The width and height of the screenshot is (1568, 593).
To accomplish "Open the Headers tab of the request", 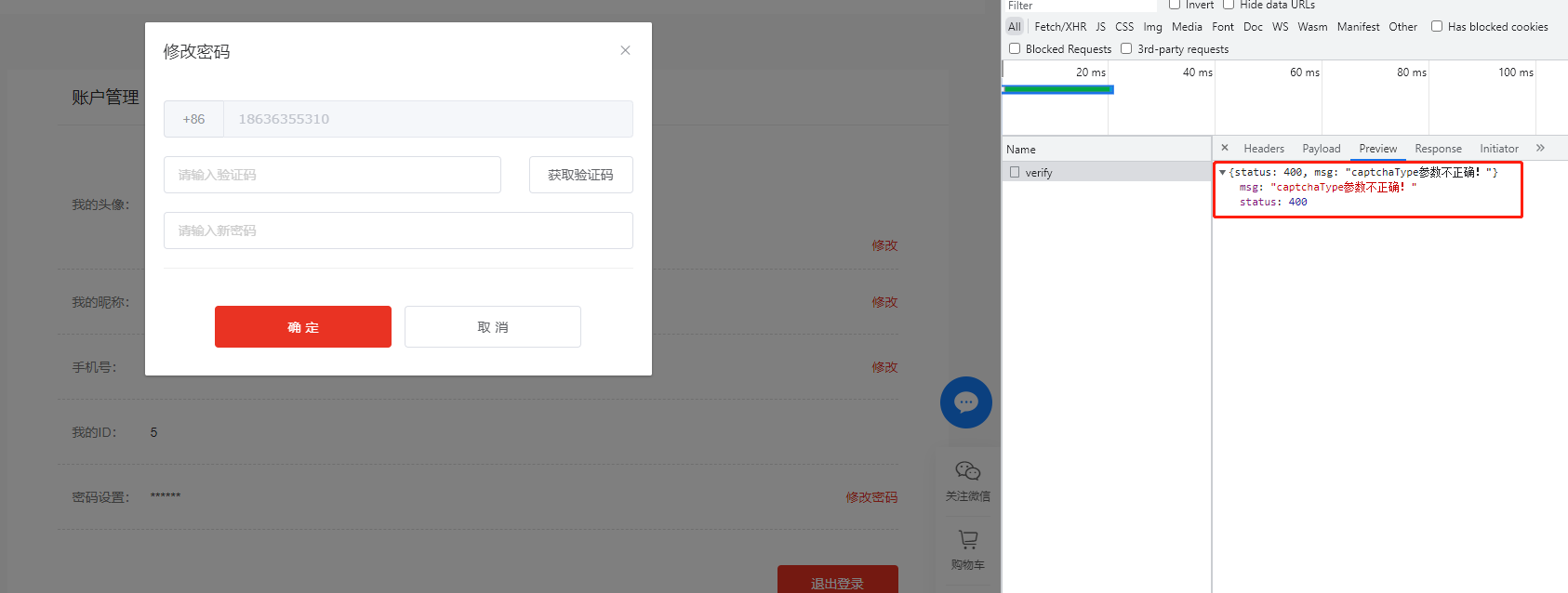I will pos(1264,149).
